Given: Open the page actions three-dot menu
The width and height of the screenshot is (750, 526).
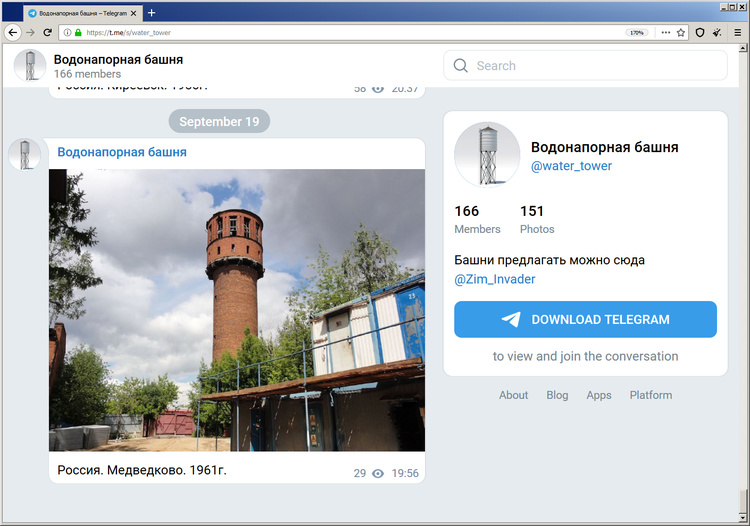Looking at the screenshot, I should [x=666, y=33].
